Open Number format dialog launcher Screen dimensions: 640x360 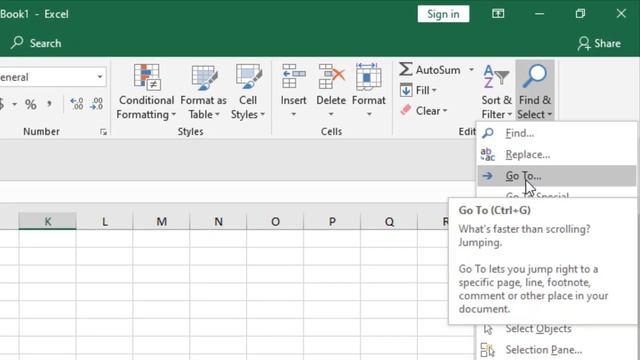(103, 132)
